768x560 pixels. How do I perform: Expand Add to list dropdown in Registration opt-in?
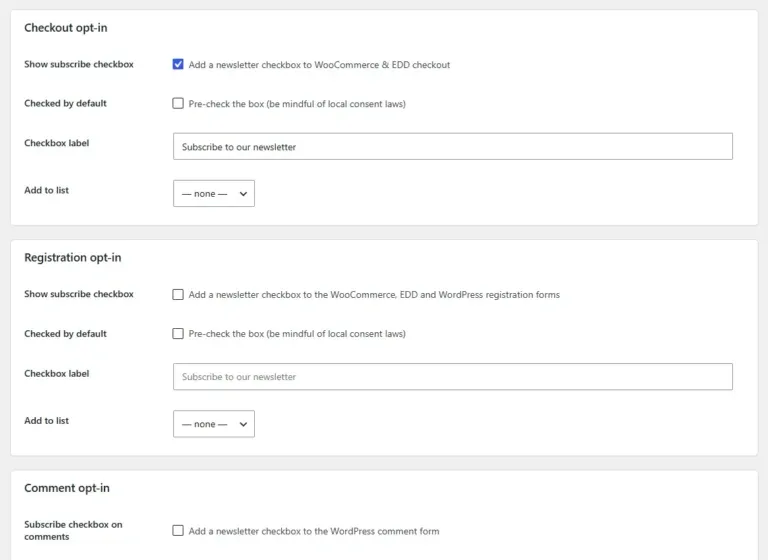coord(214,424)
